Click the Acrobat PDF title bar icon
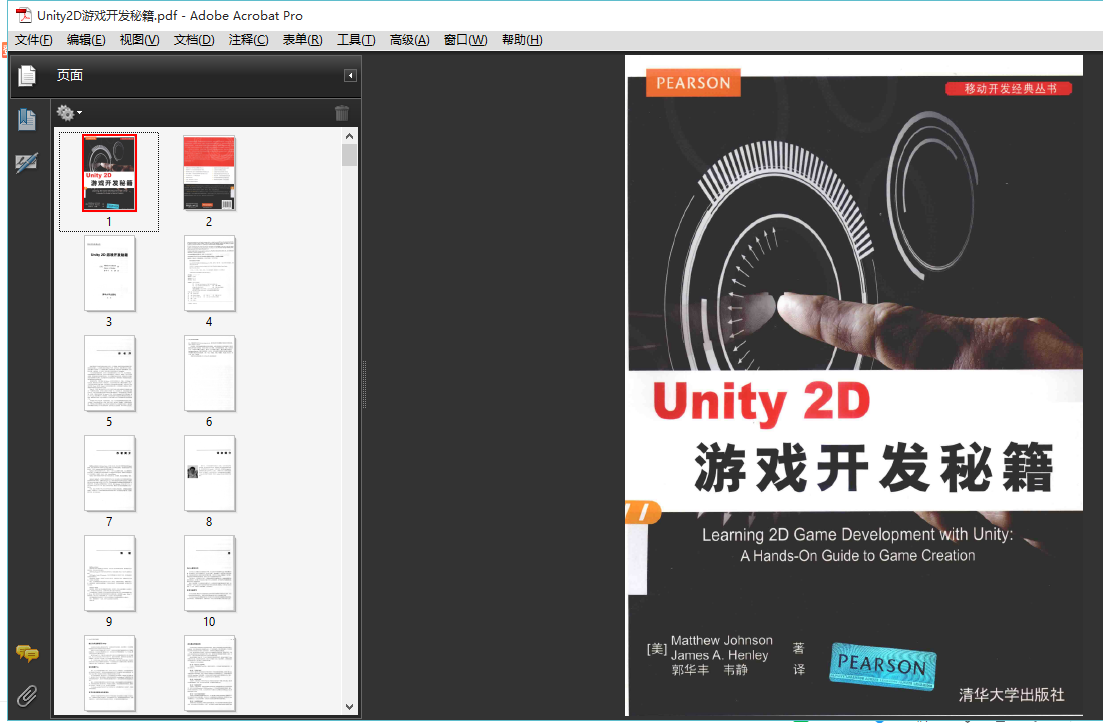 (x=23, y=15)
